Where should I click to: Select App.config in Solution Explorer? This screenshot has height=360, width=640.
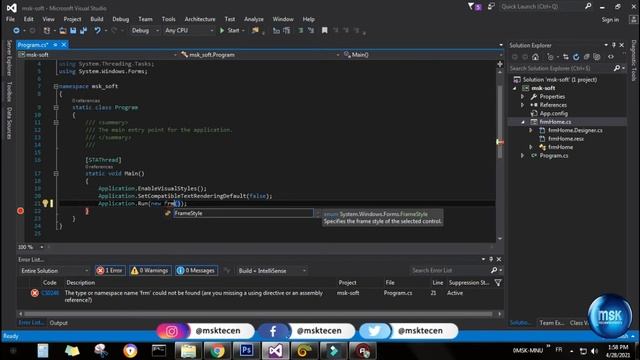coord(553,113)
